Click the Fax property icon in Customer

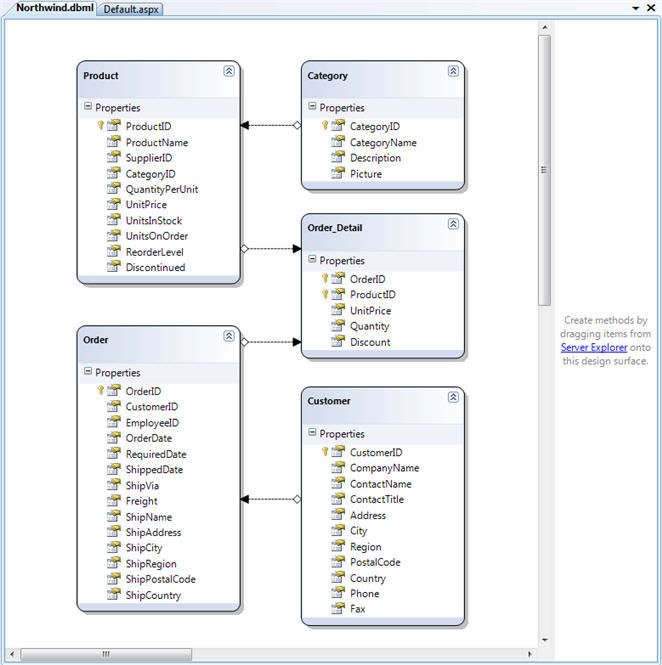pyautogui.click(x=338, y=608)
